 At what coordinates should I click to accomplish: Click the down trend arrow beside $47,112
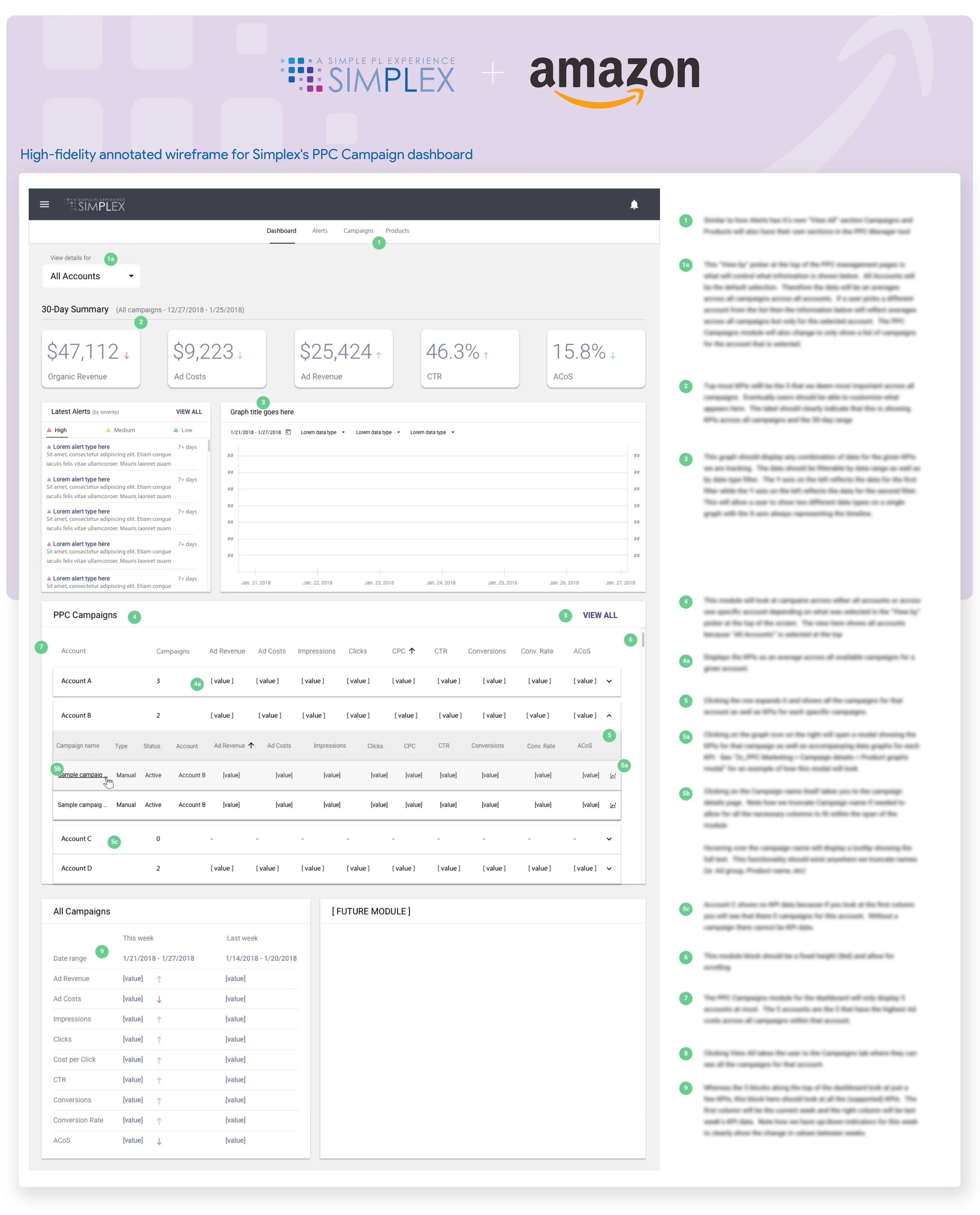[127, 355]
